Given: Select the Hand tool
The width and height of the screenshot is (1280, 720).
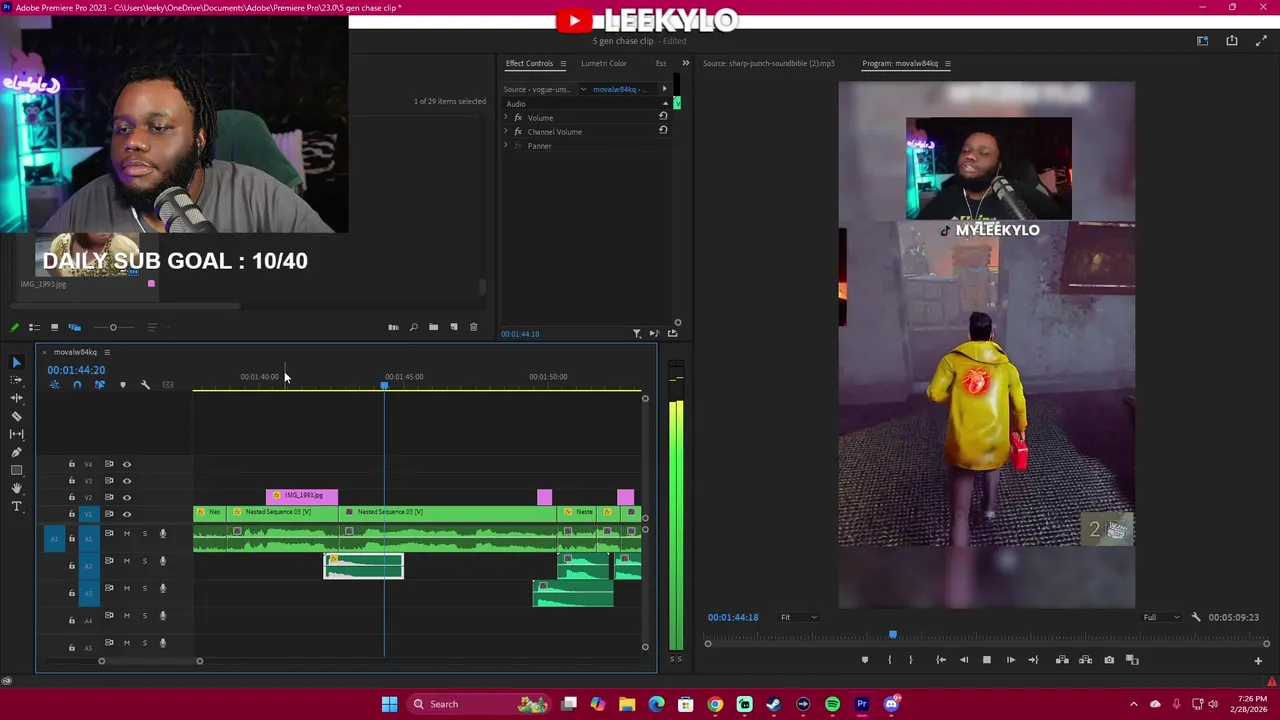Looking at the screenshot, I should [x=16, y=488].
